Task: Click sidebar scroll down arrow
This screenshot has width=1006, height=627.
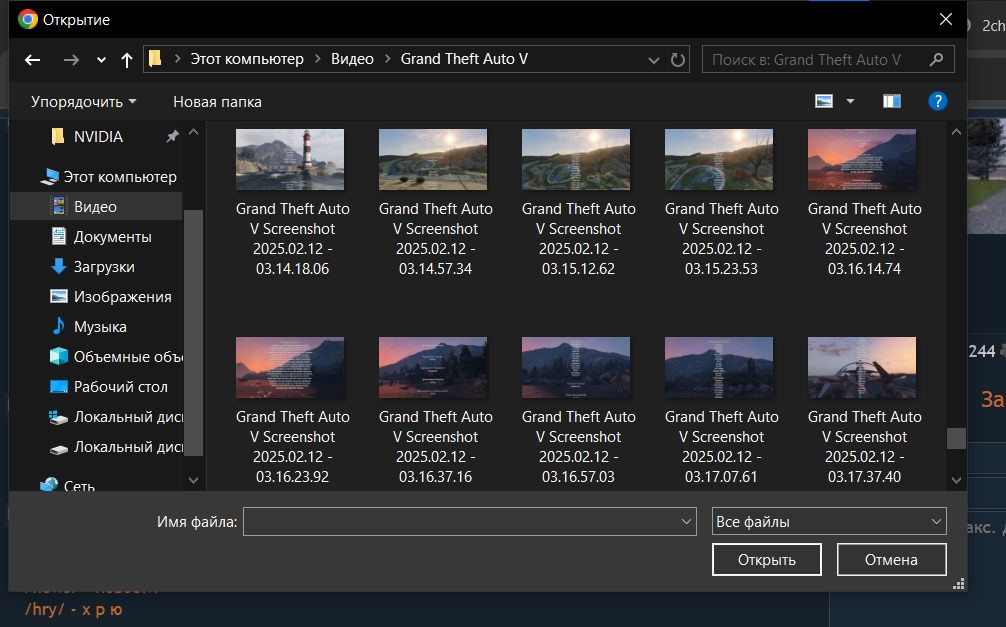Action: coord(193,480)
